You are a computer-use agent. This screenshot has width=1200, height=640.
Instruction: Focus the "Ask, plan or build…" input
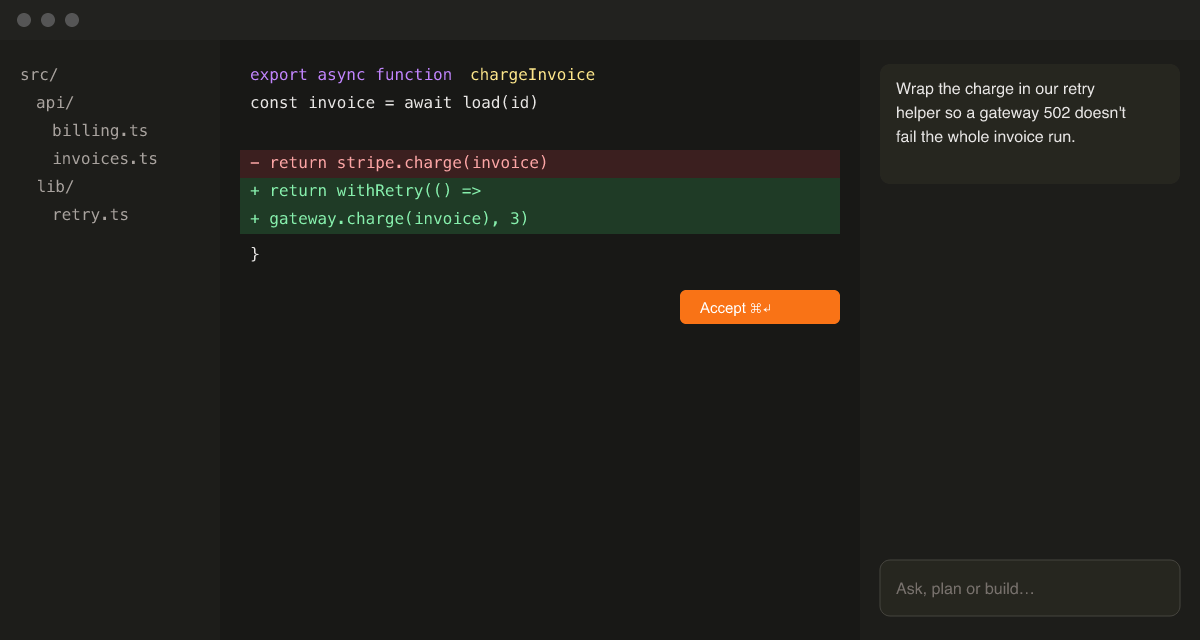(x=1030, y=588)
